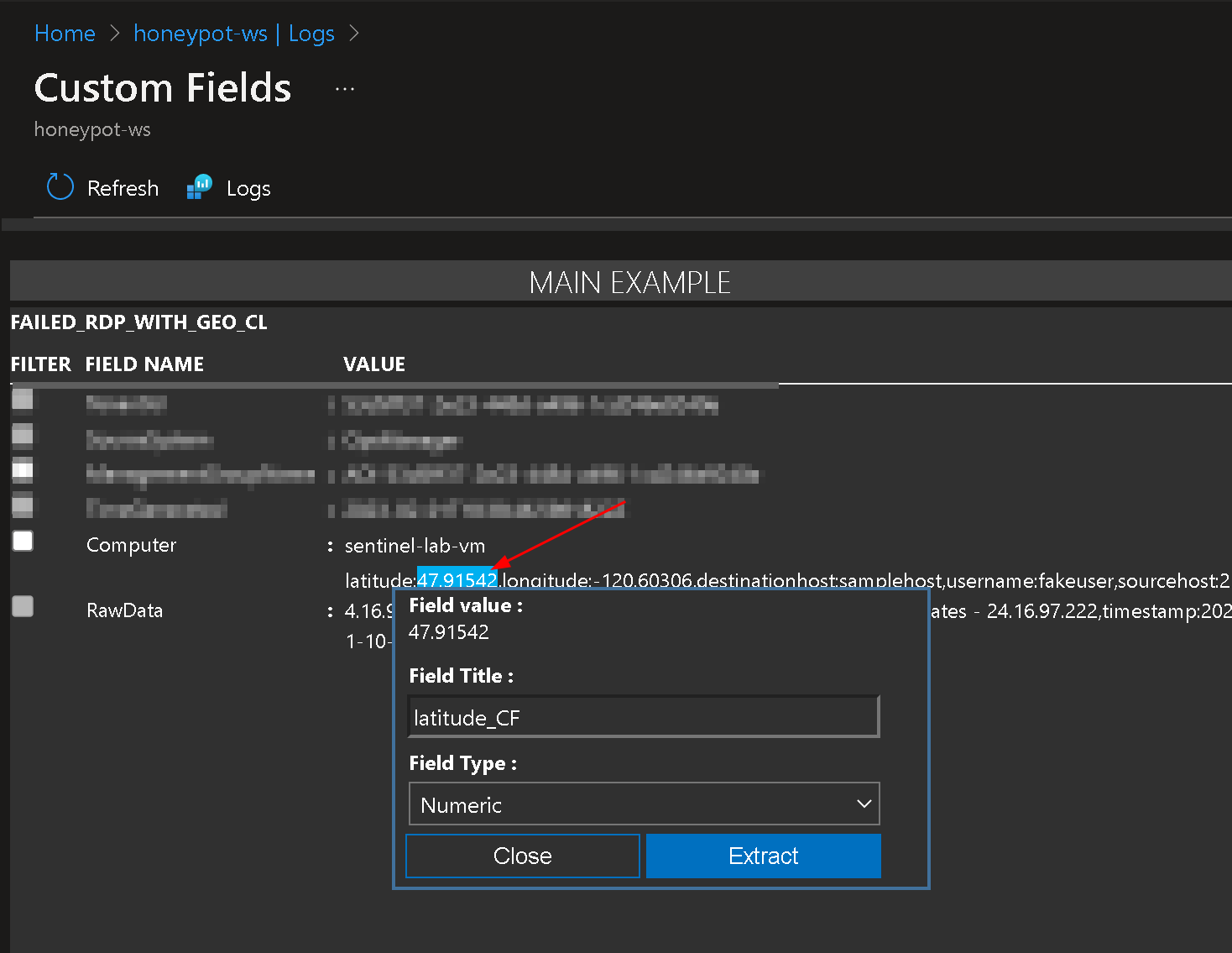Click the Extract button

click(762, 856)
